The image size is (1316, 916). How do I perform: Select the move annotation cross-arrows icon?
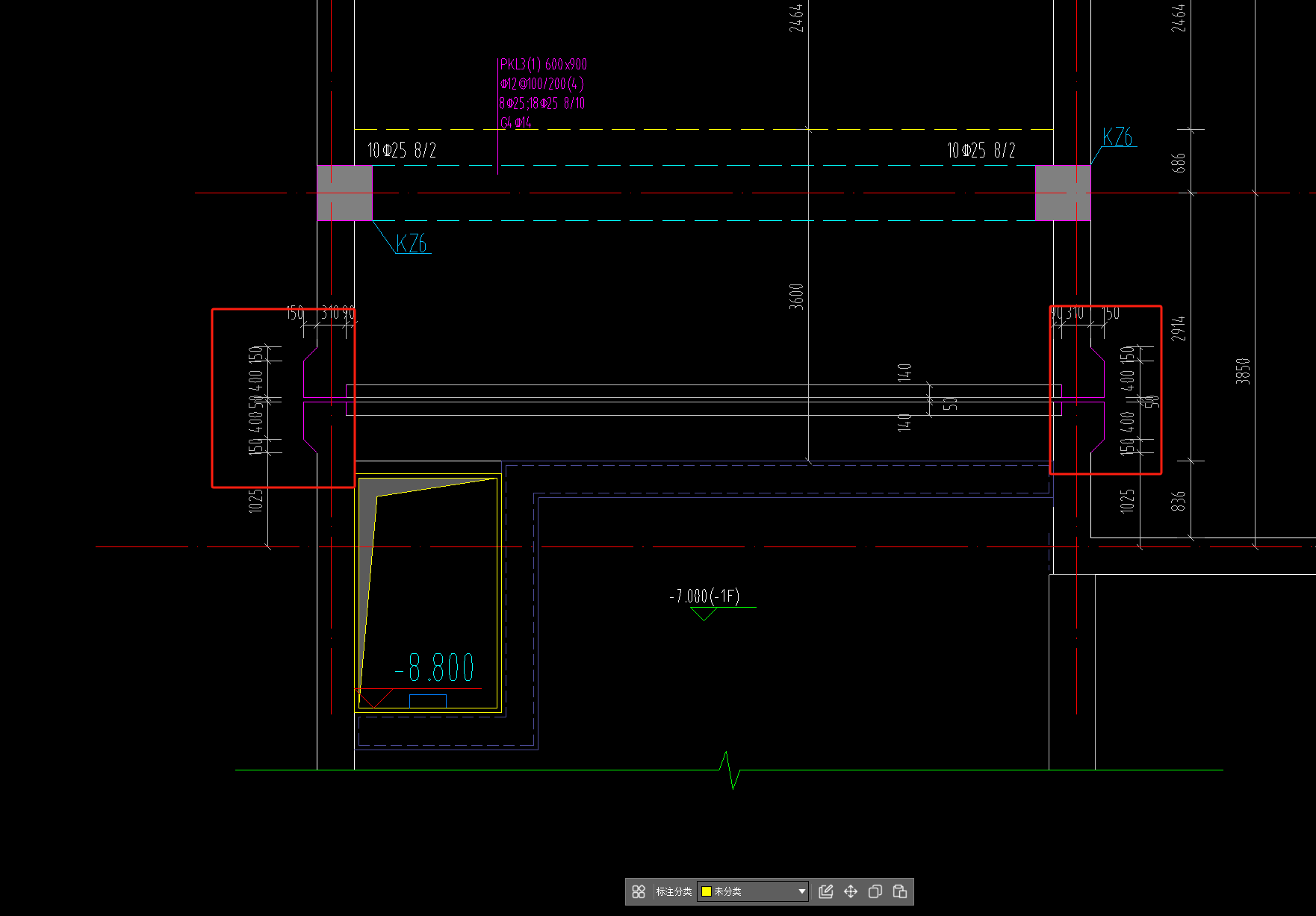[851, 891]
